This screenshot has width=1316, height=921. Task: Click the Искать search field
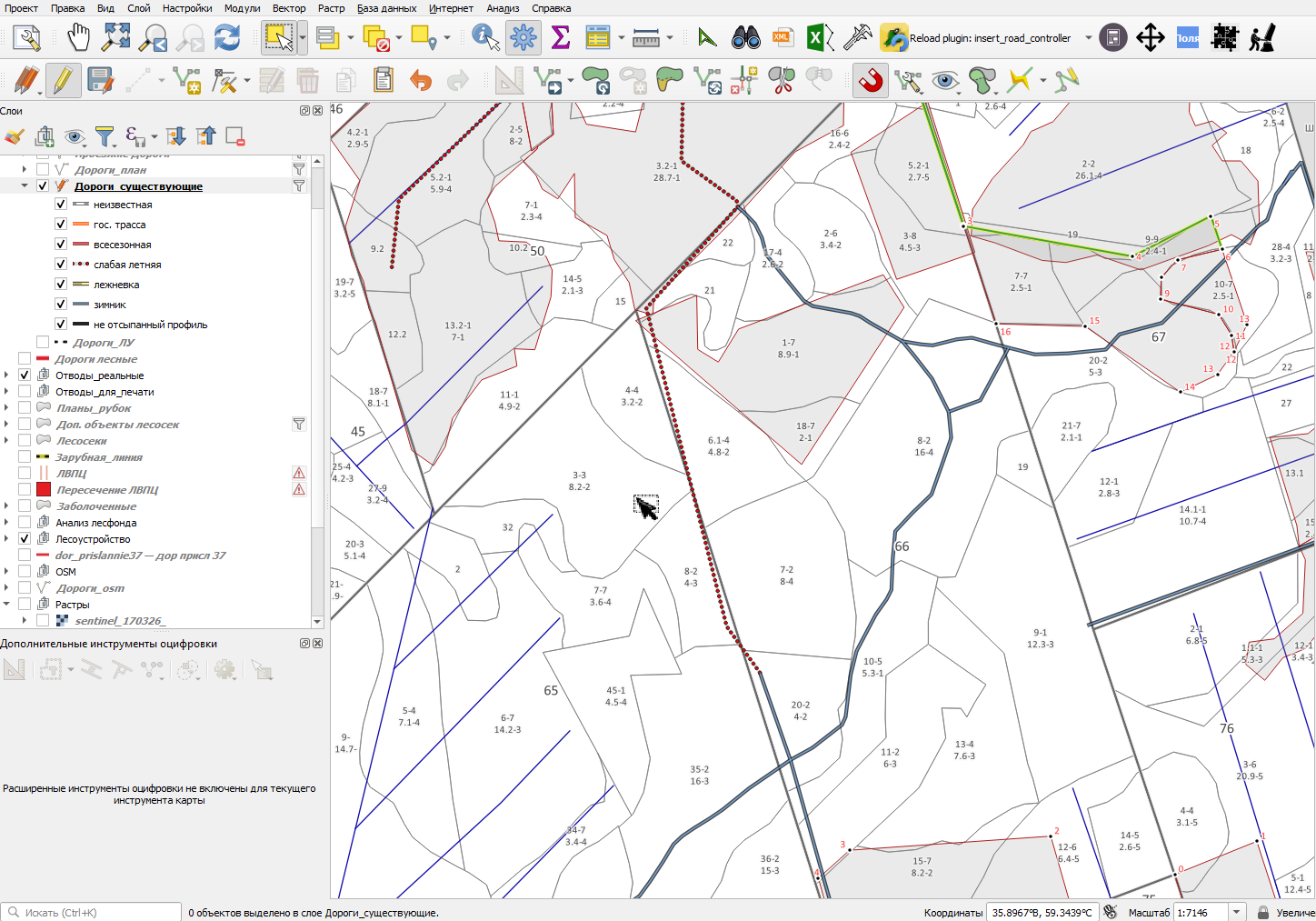pyautogui.click(x=91, y=912)
